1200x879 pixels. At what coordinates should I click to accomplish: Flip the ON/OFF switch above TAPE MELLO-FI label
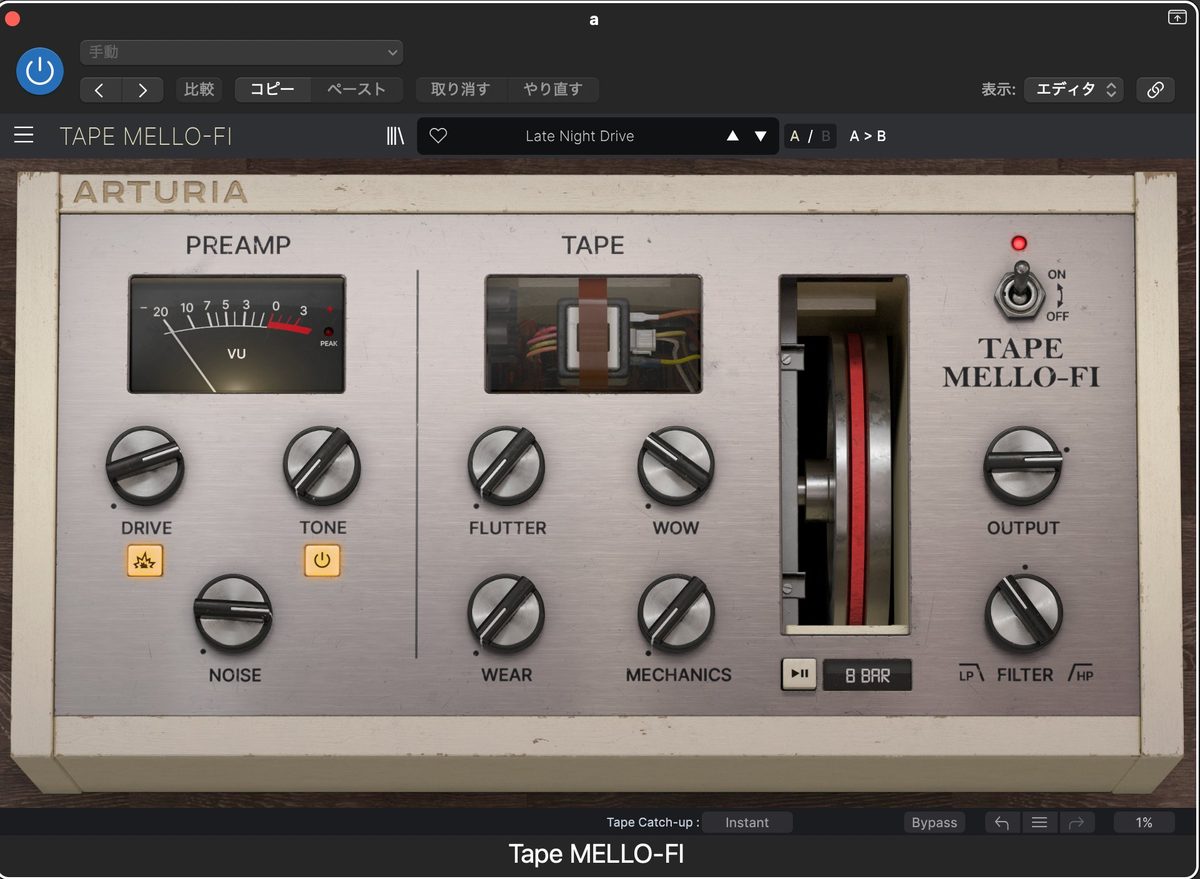tap(1021, 295)
